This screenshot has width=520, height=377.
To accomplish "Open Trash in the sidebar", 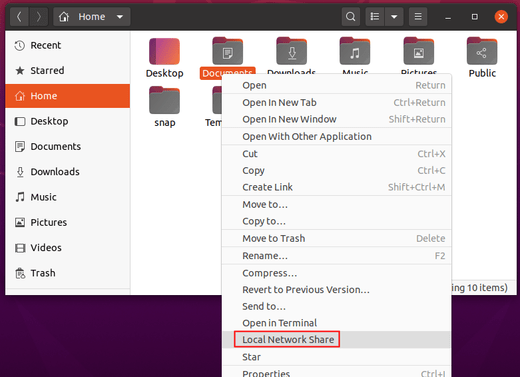I will point(68,273).
